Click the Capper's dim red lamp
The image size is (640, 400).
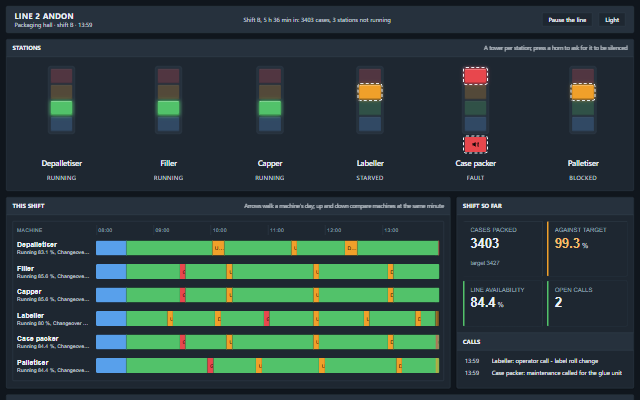[x=270, y=76]
